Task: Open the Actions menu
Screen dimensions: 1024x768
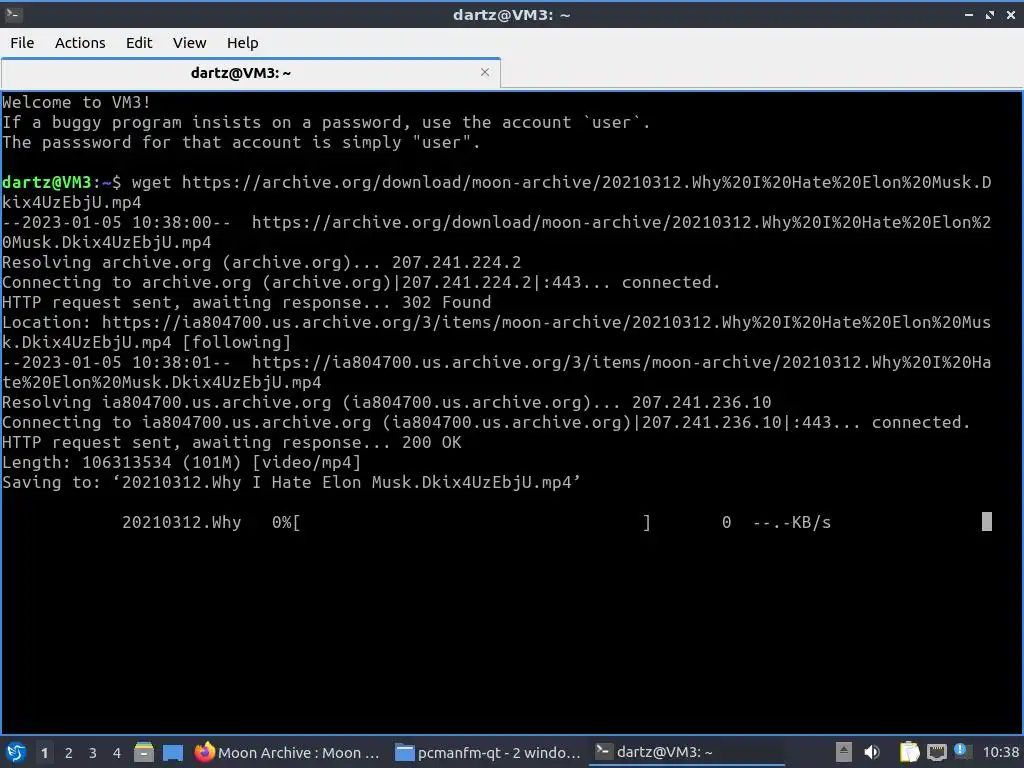Action: (x=80, y=42)
